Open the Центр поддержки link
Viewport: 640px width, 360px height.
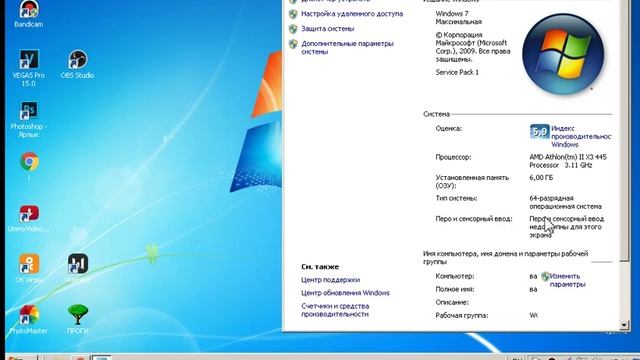[330, 280]
